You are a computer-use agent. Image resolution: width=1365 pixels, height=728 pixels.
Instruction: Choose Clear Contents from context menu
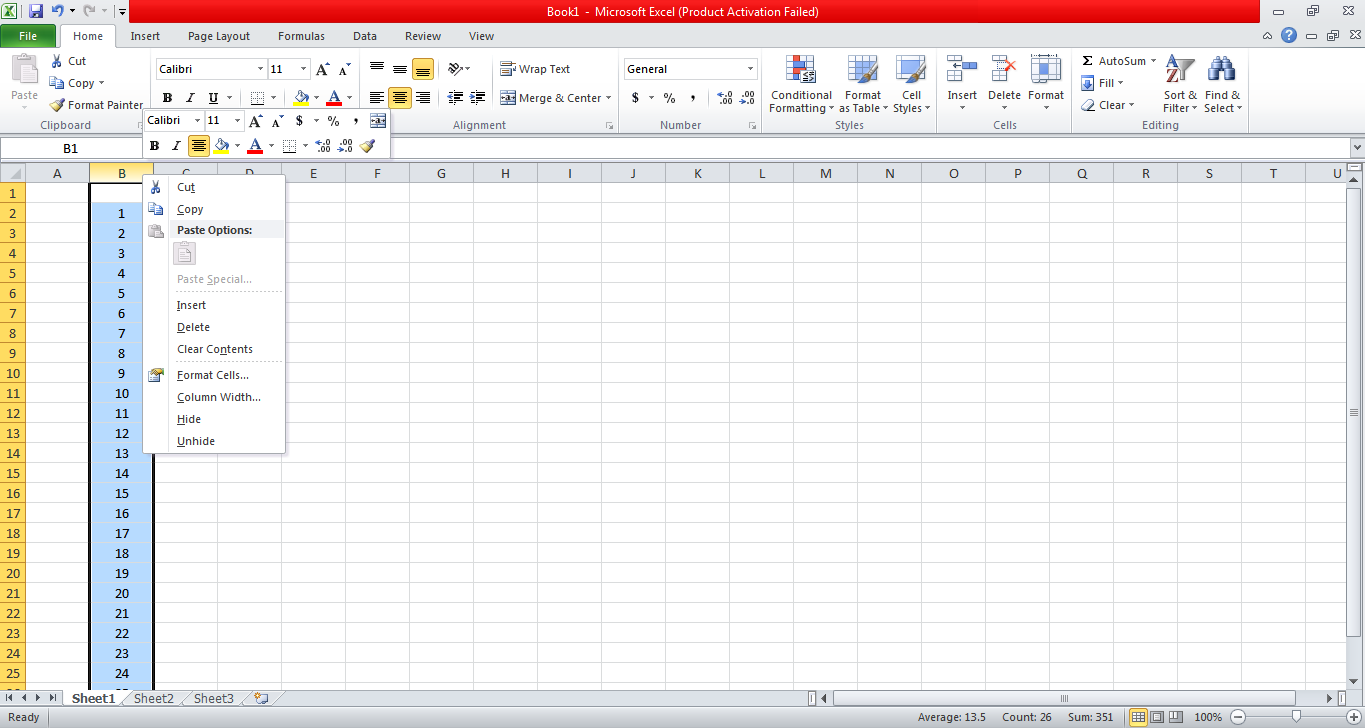215,349
